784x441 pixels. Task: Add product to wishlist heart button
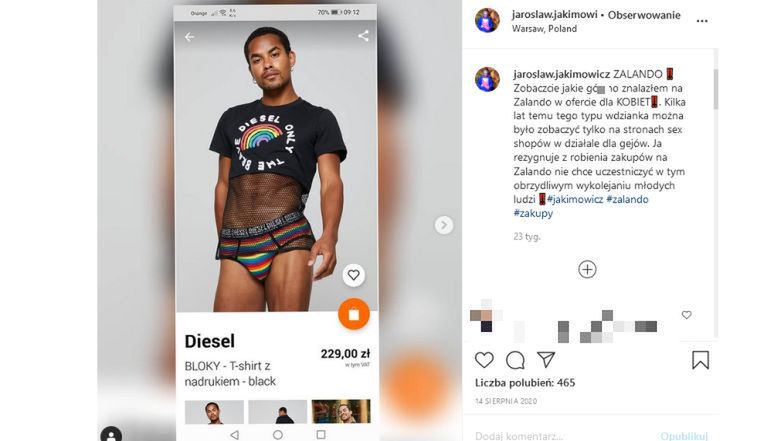[354, 275]
